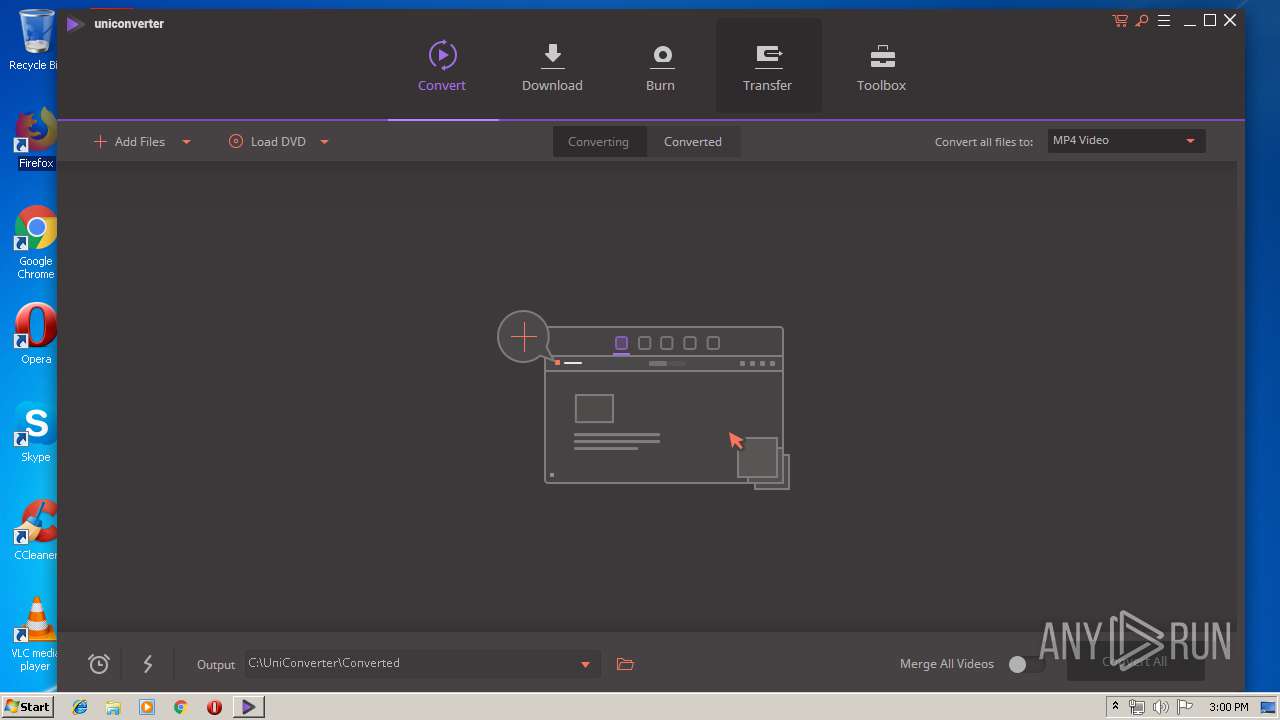Open the Convert section
1280x720 pixels.
point(442,66)
